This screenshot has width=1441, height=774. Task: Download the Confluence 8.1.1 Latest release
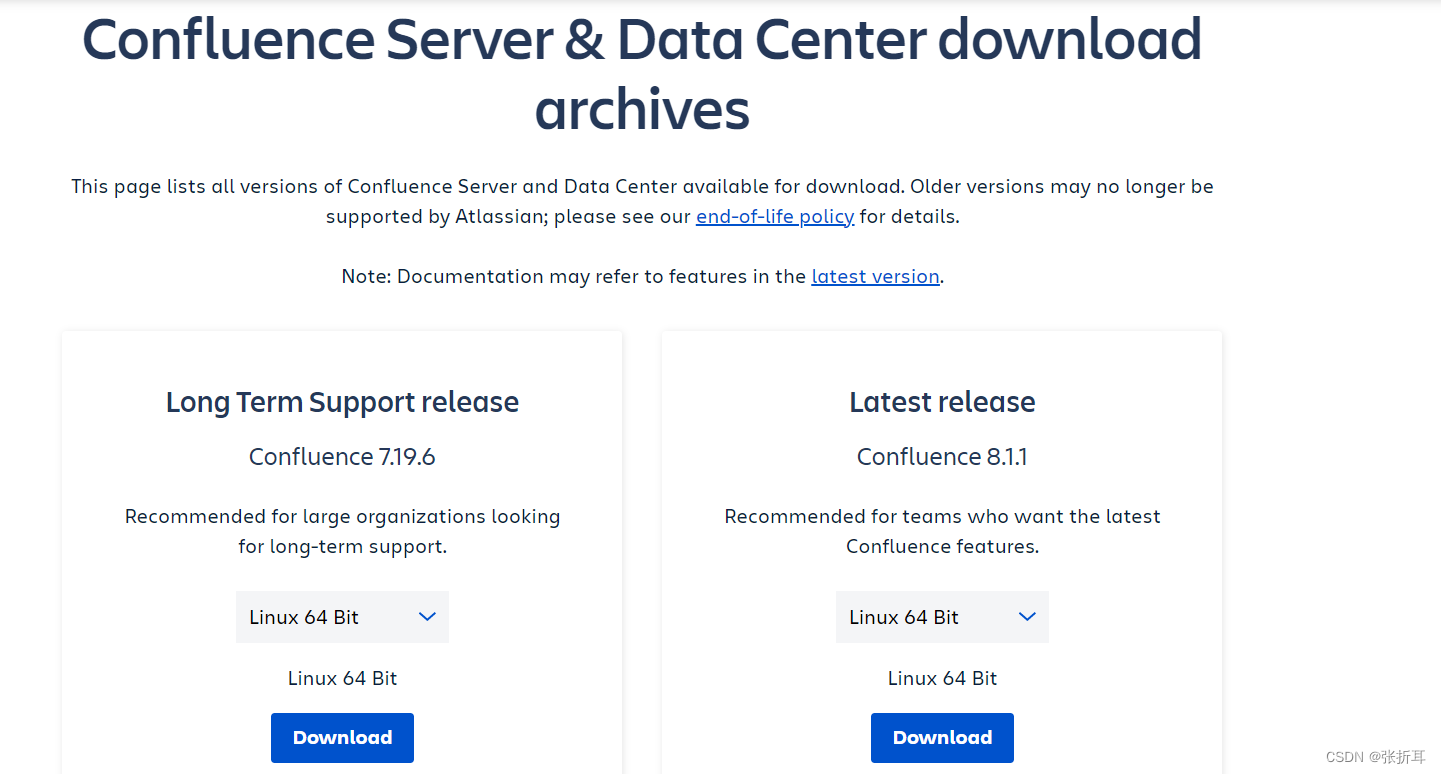pyautogui.click(x=942, y=737)
